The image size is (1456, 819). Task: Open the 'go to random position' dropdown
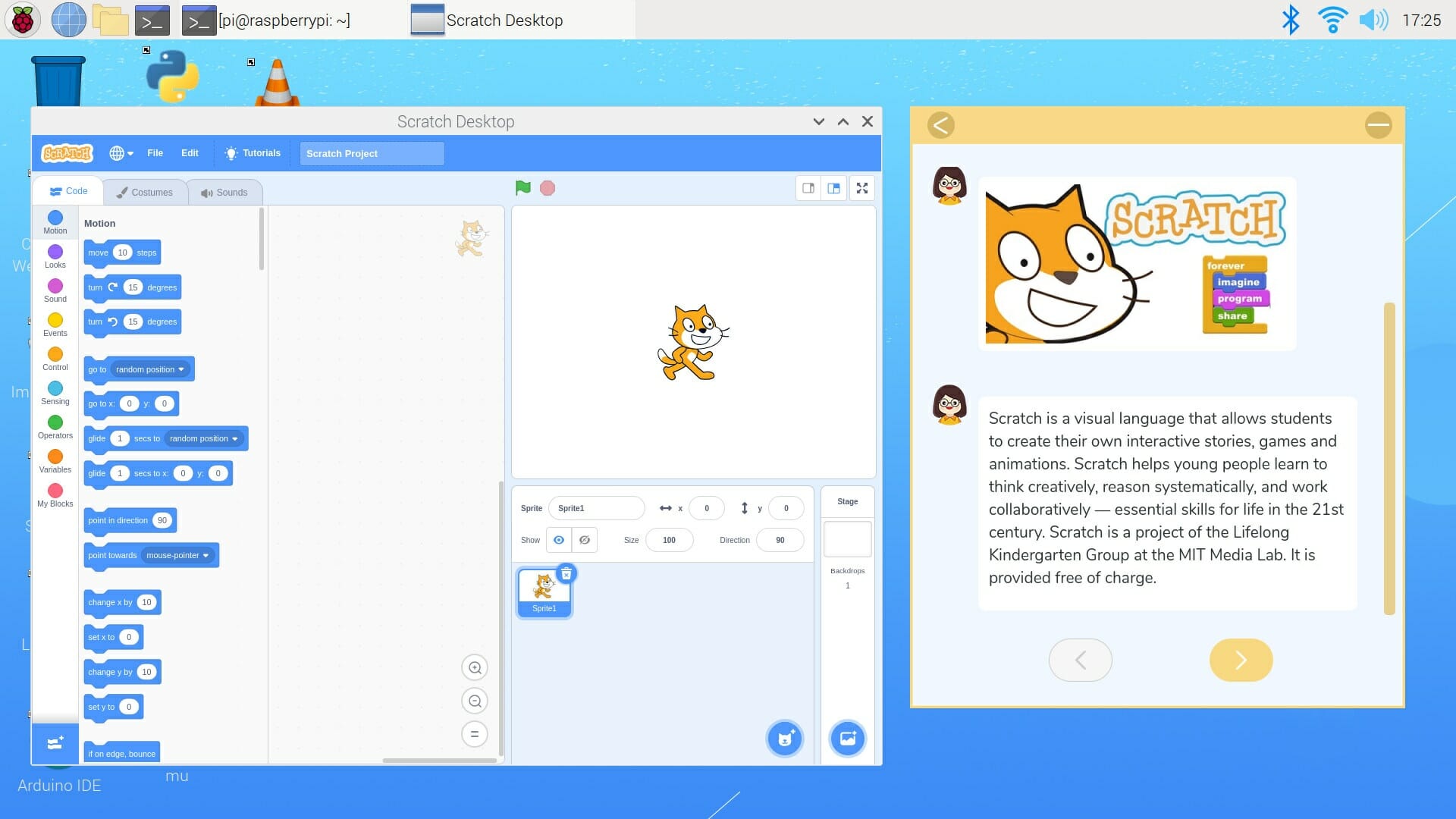click(150, 369)
